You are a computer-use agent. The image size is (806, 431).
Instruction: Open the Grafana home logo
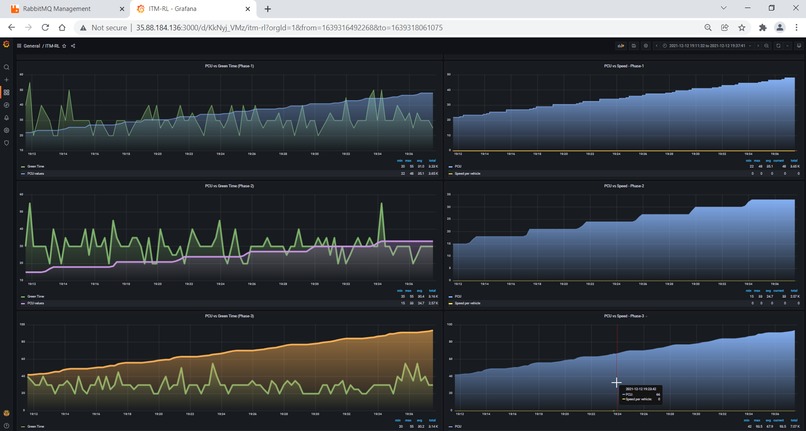point(6,44)
